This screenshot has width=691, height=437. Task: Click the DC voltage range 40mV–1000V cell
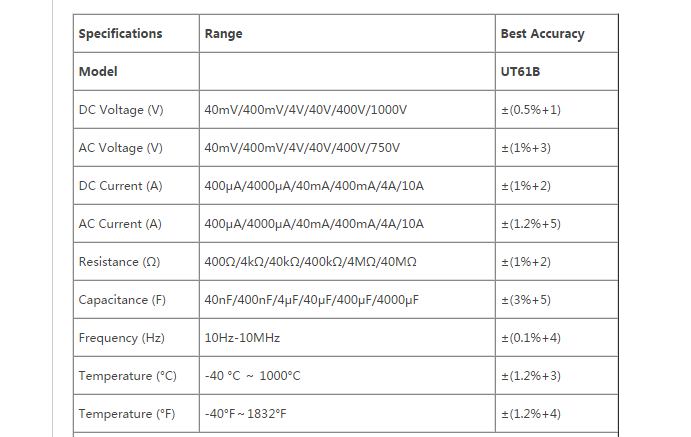(x=306, y=110)
